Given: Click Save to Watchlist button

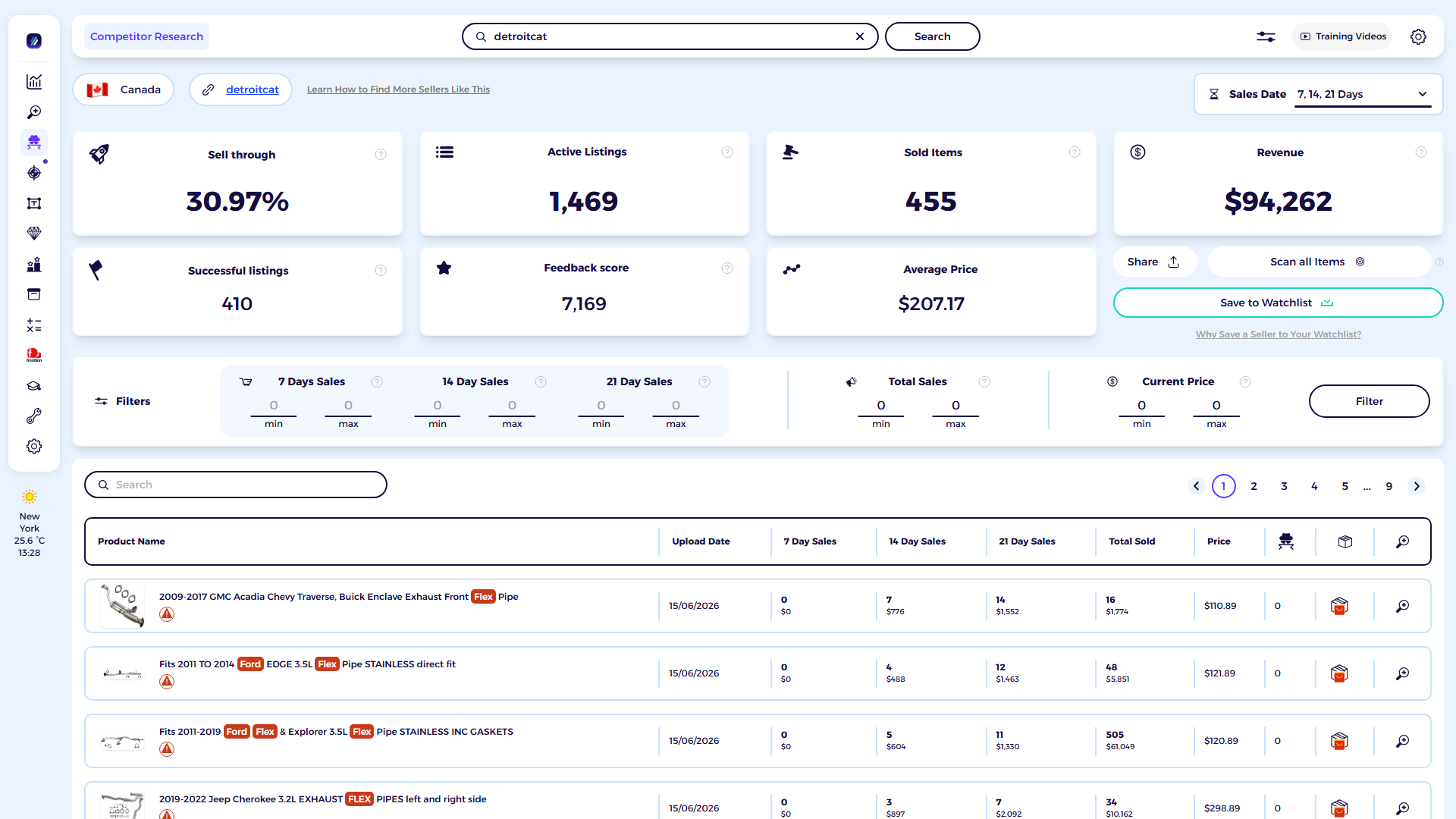Looking at the screenshot, I should click(x=1278, y=303).
